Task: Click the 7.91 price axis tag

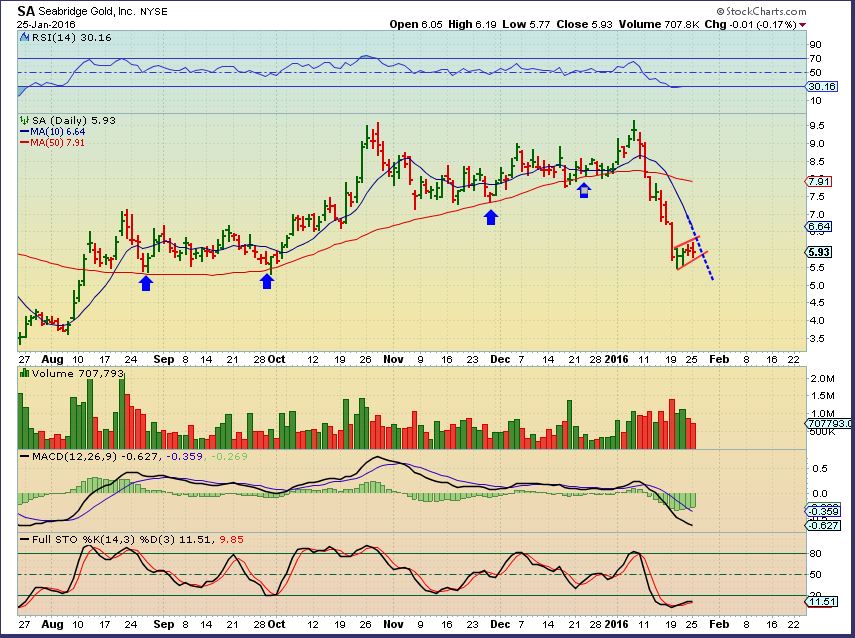Action: click(819, 181)
